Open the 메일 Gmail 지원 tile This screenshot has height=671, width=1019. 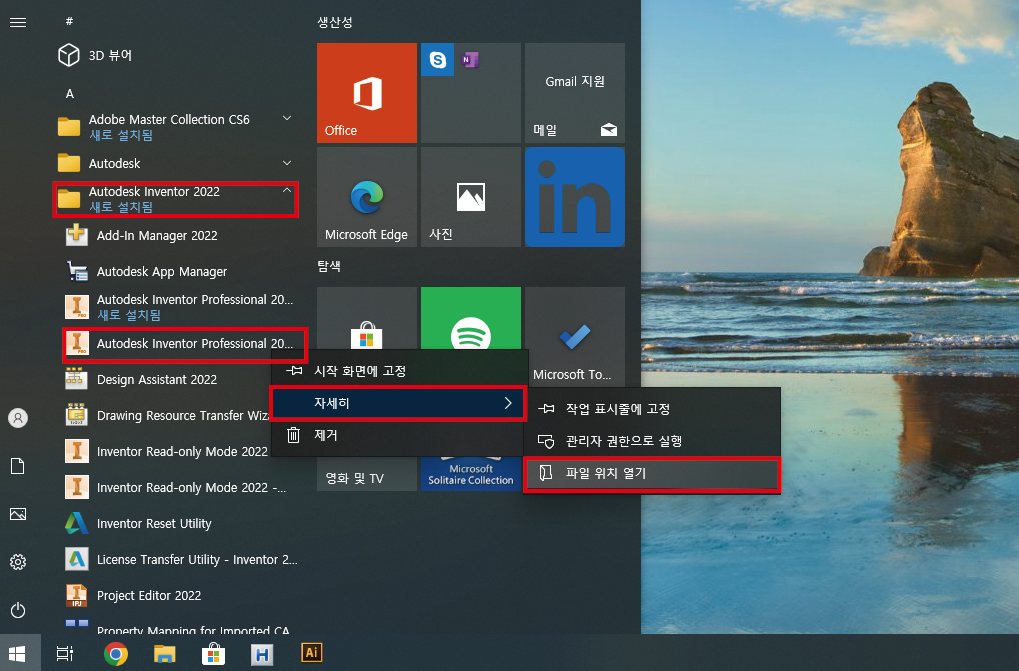[x=575, y=93]
